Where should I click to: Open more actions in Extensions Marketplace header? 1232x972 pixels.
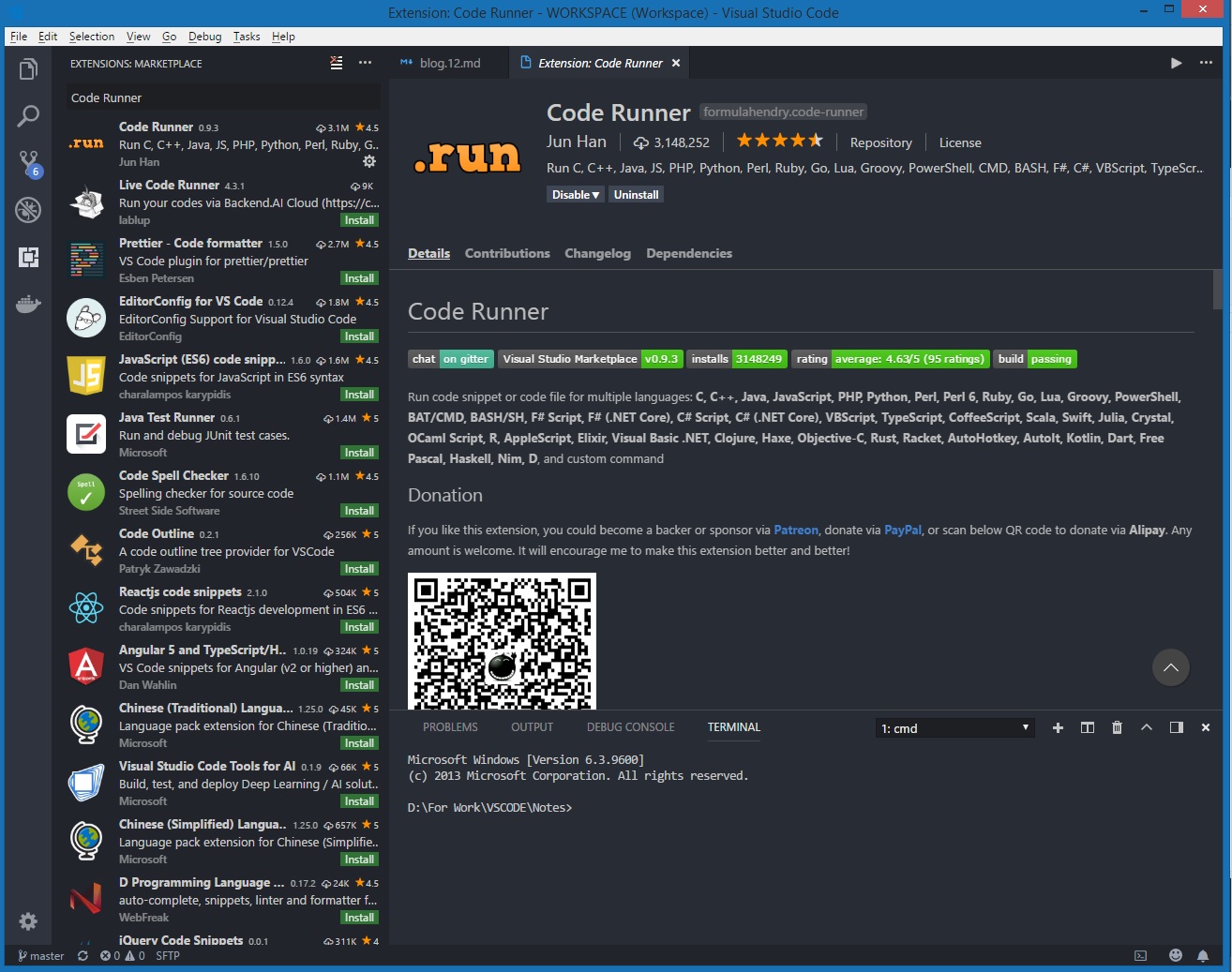click(x=366, y=63)
